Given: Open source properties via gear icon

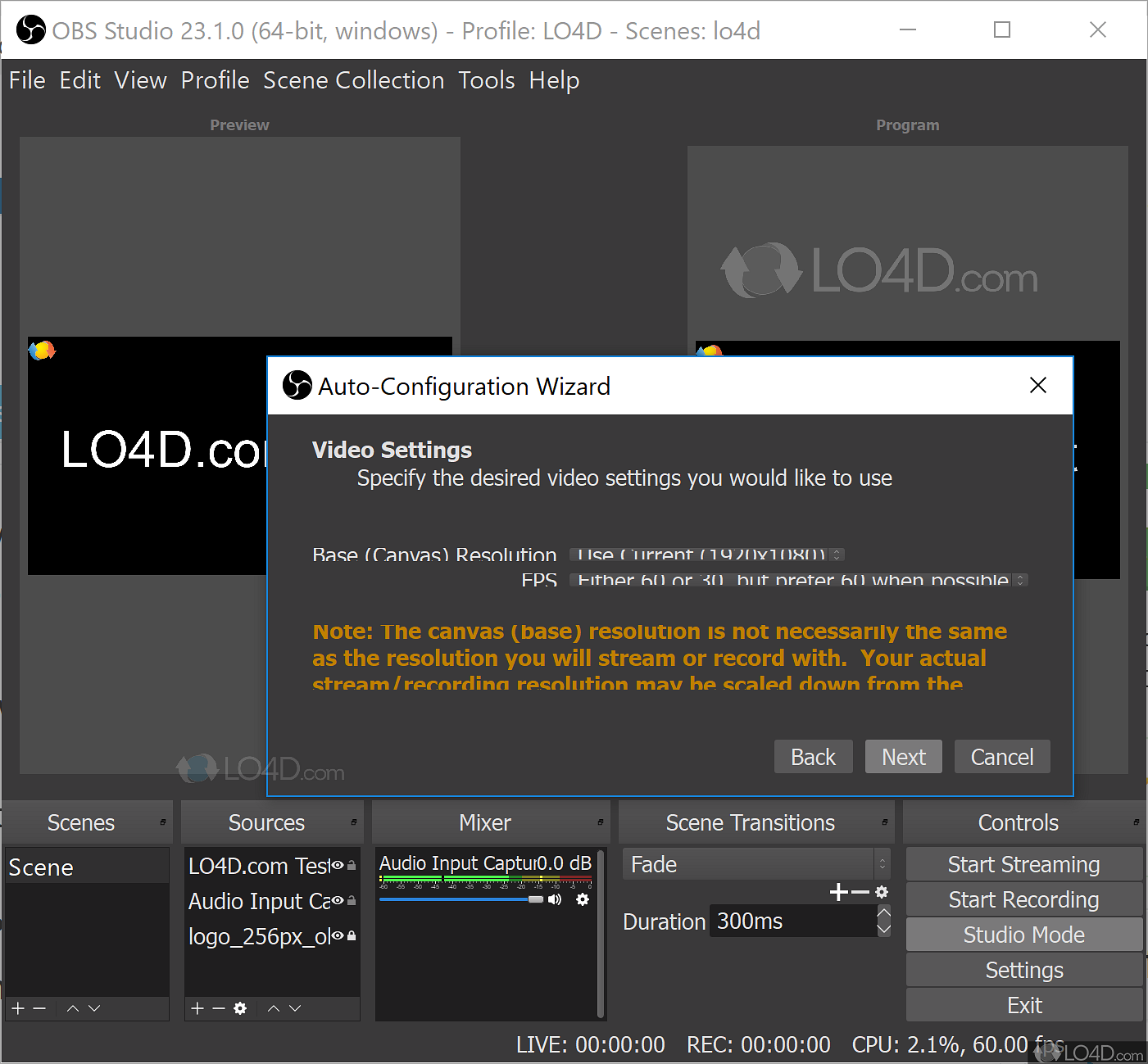Looking at the screenshot, I should coord(239,1008).
